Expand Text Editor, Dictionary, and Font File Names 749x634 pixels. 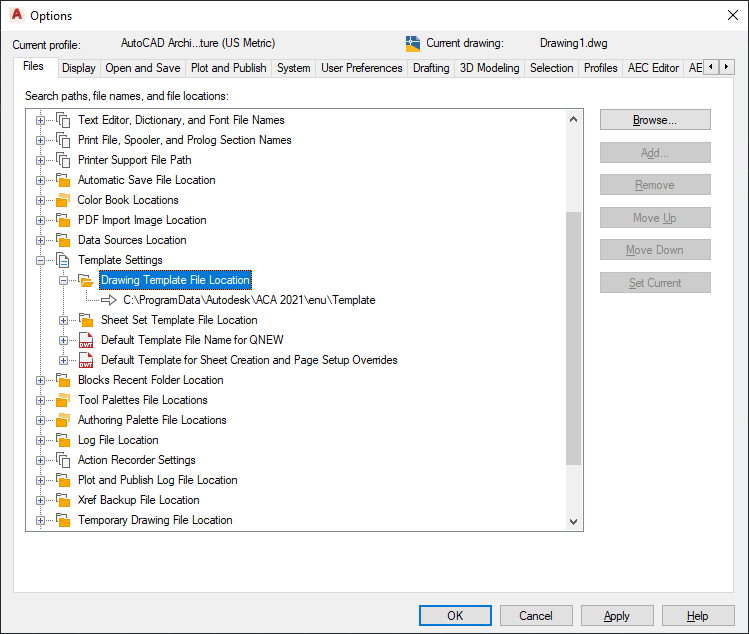[x=41, y=120]
